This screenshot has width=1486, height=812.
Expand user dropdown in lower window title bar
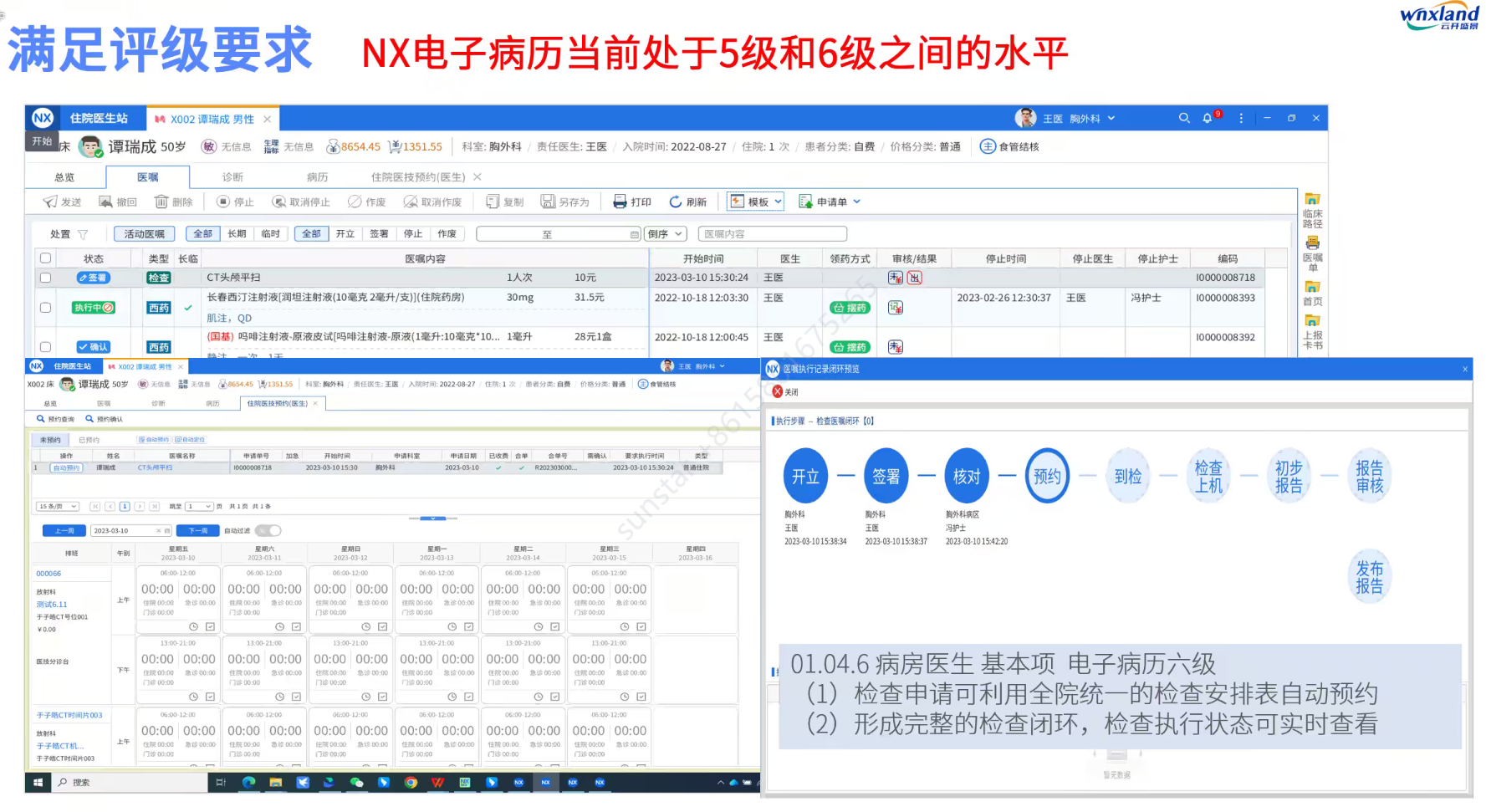pos(723,366)
